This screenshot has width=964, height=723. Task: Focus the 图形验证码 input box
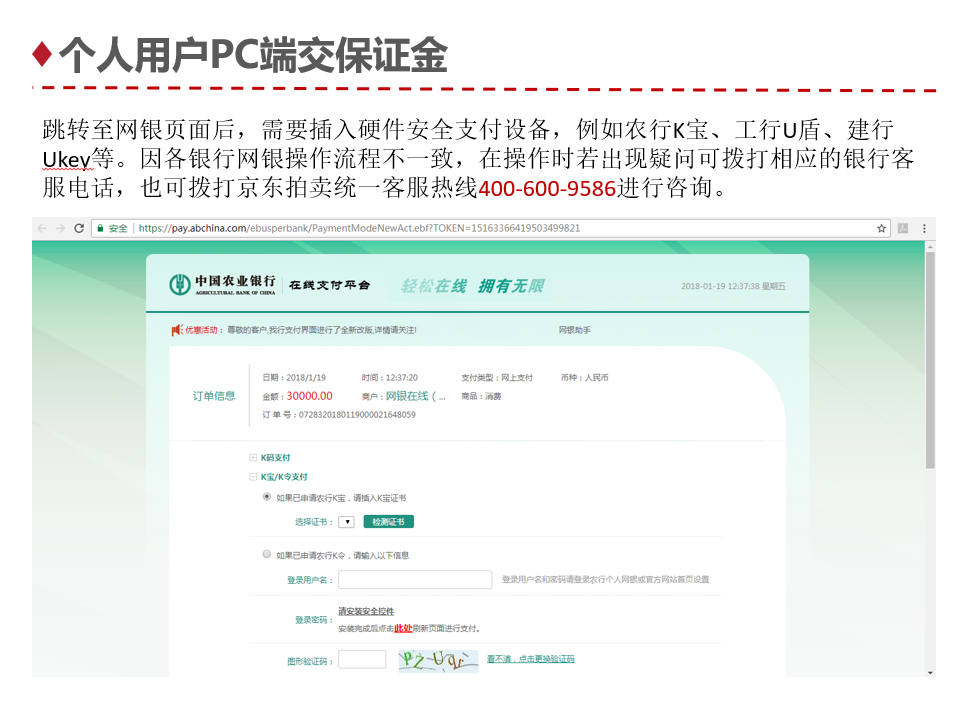[x=362, y=659]
